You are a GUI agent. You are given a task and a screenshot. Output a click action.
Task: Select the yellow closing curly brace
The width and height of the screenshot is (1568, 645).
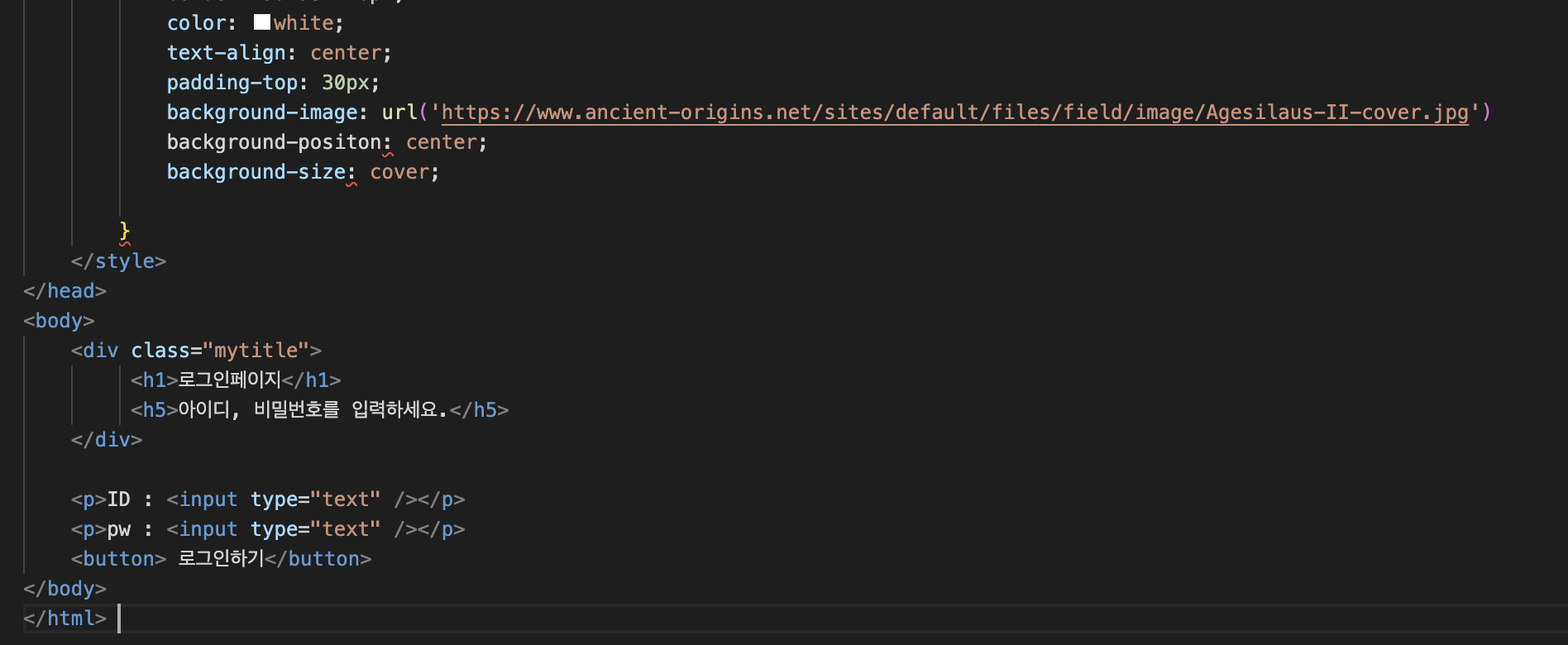(x=125, y=231)
